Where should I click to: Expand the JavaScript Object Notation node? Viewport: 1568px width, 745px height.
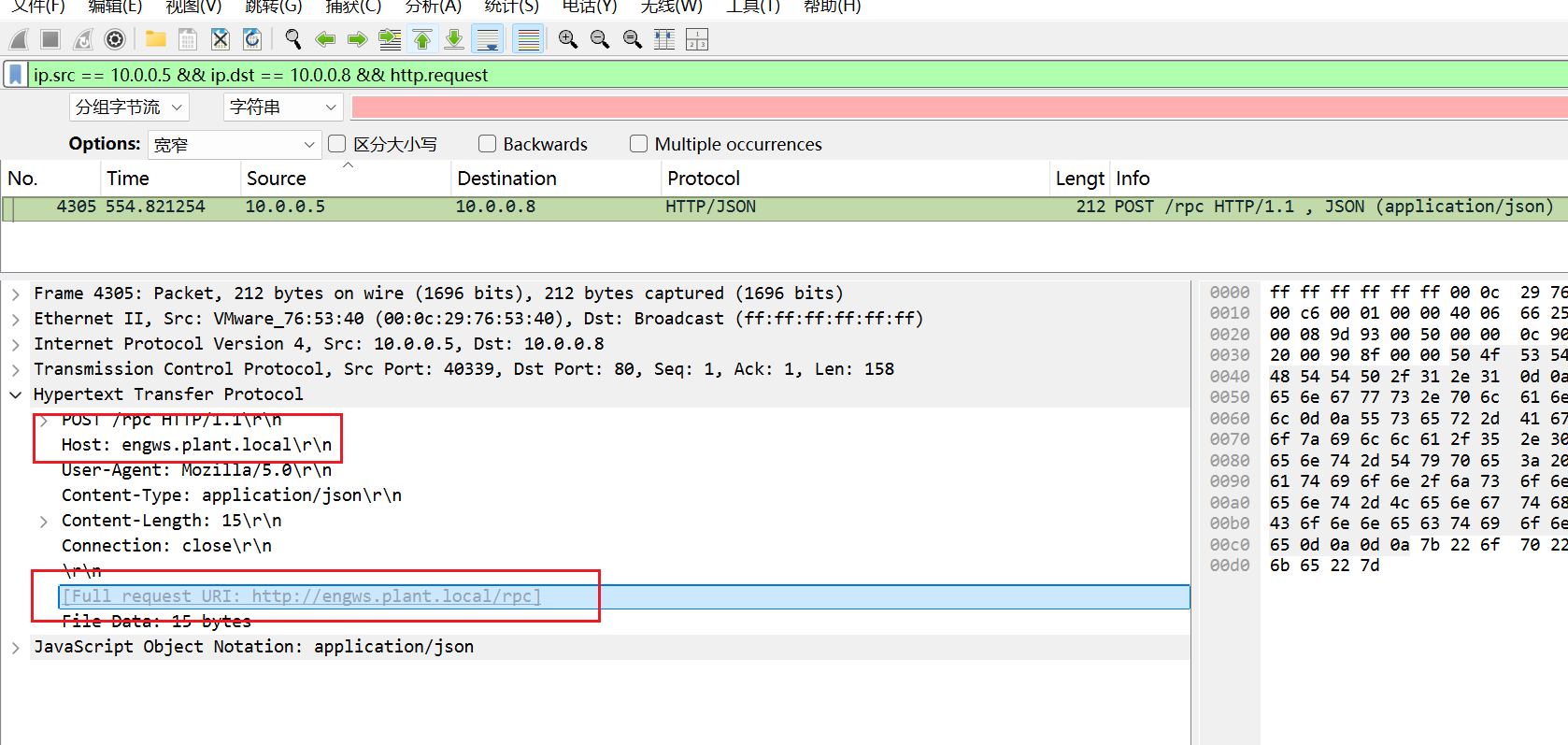pyautogui.click(x=16, y=647)
